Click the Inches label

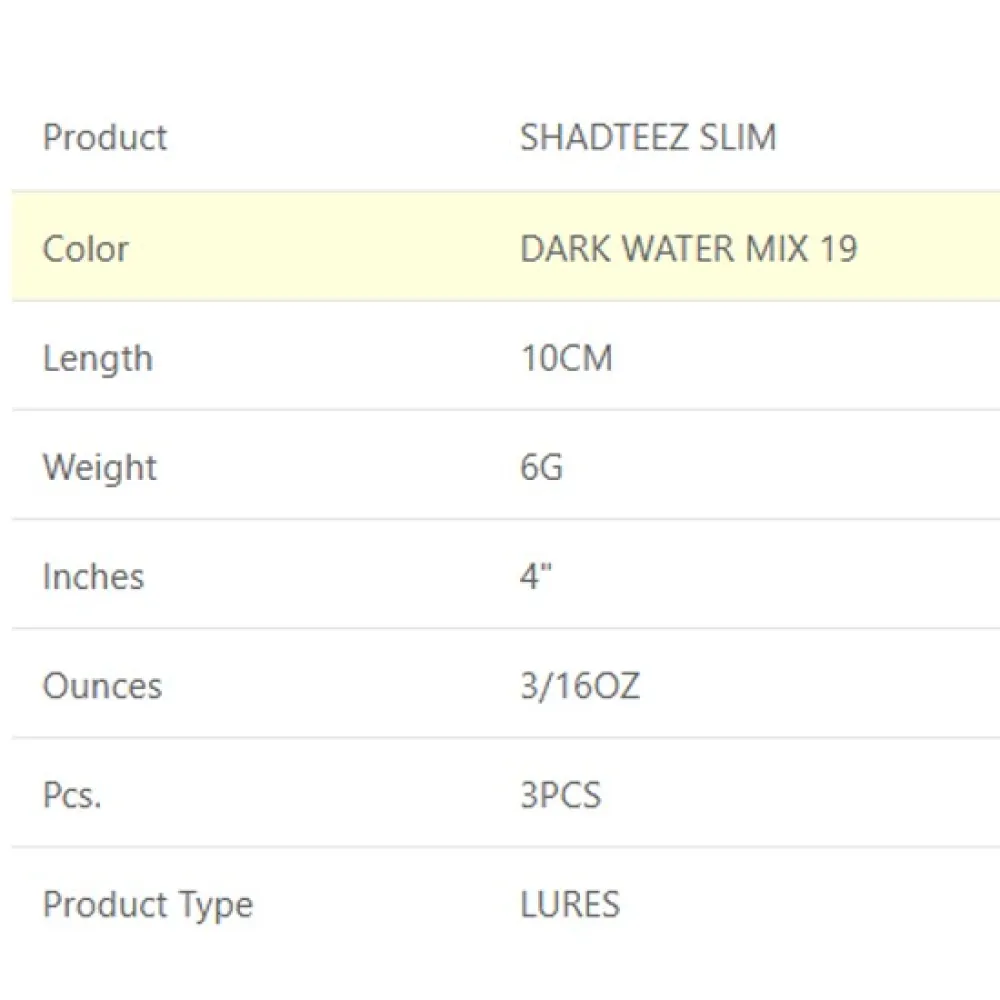click(93, 576)
